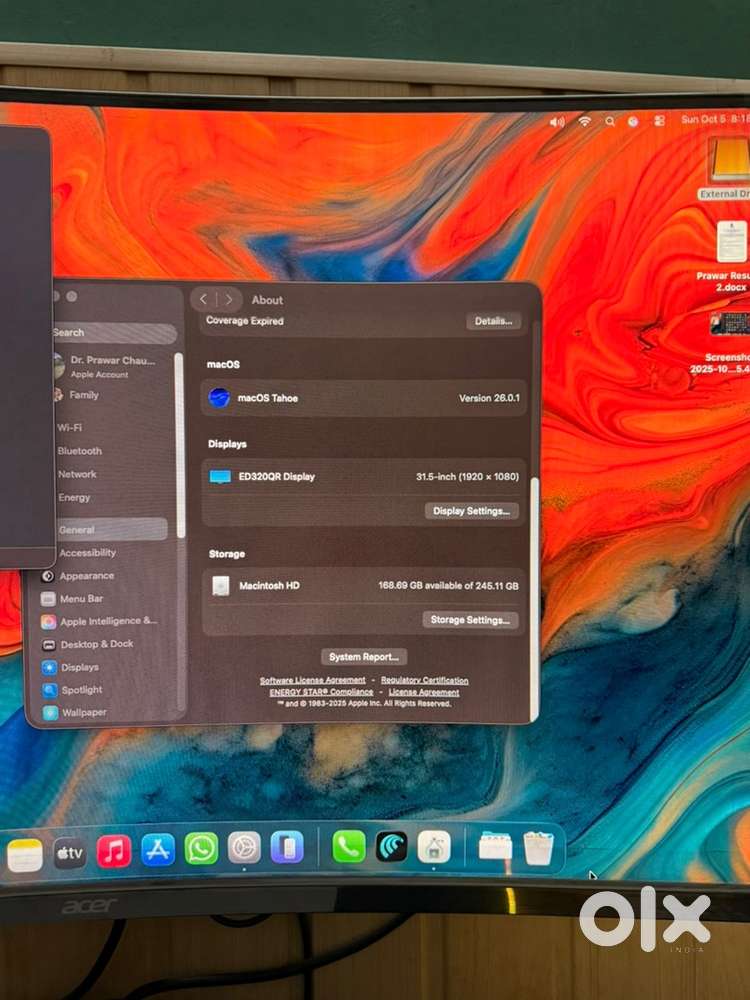
Task: Click the Display Settings... button
Action: point(471,511)
